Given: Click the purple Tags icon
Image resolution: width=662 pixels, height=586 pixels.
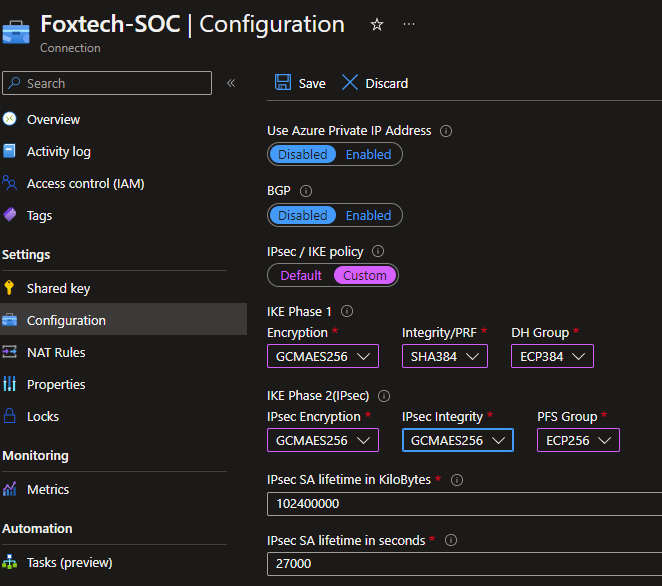Looking at the screenshot, I should tap(10, 215).
